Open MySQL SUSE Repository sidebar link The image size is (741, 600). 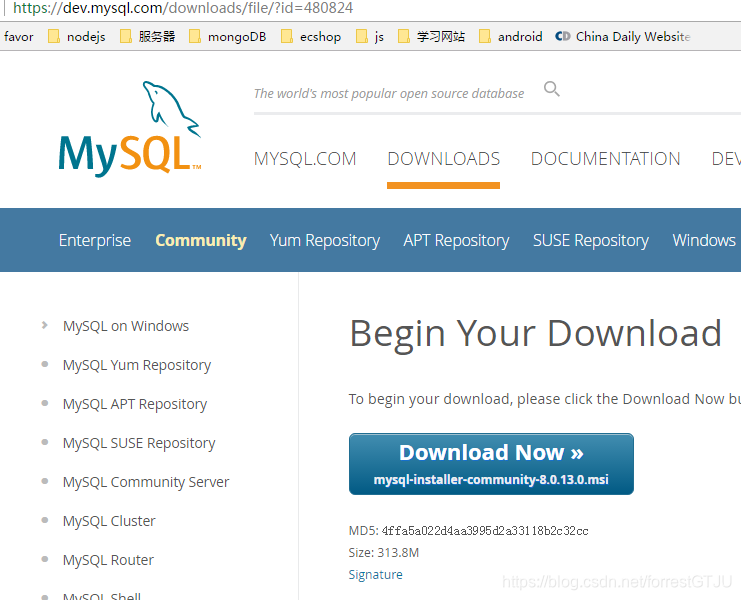139,443
